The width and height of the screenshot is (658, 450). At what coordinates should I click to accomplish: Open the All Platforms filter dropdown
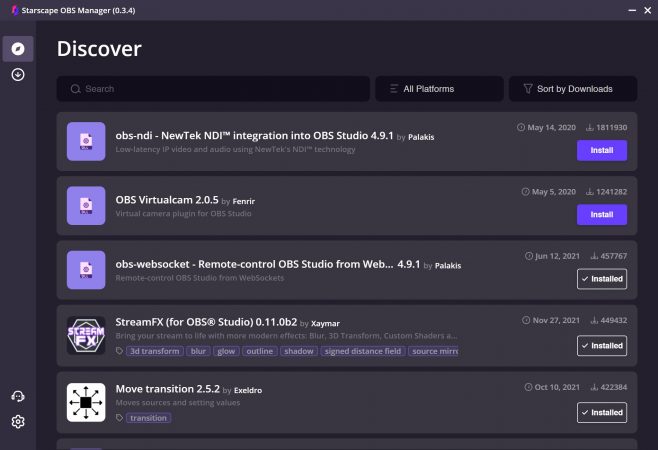(x=437, y=89)
